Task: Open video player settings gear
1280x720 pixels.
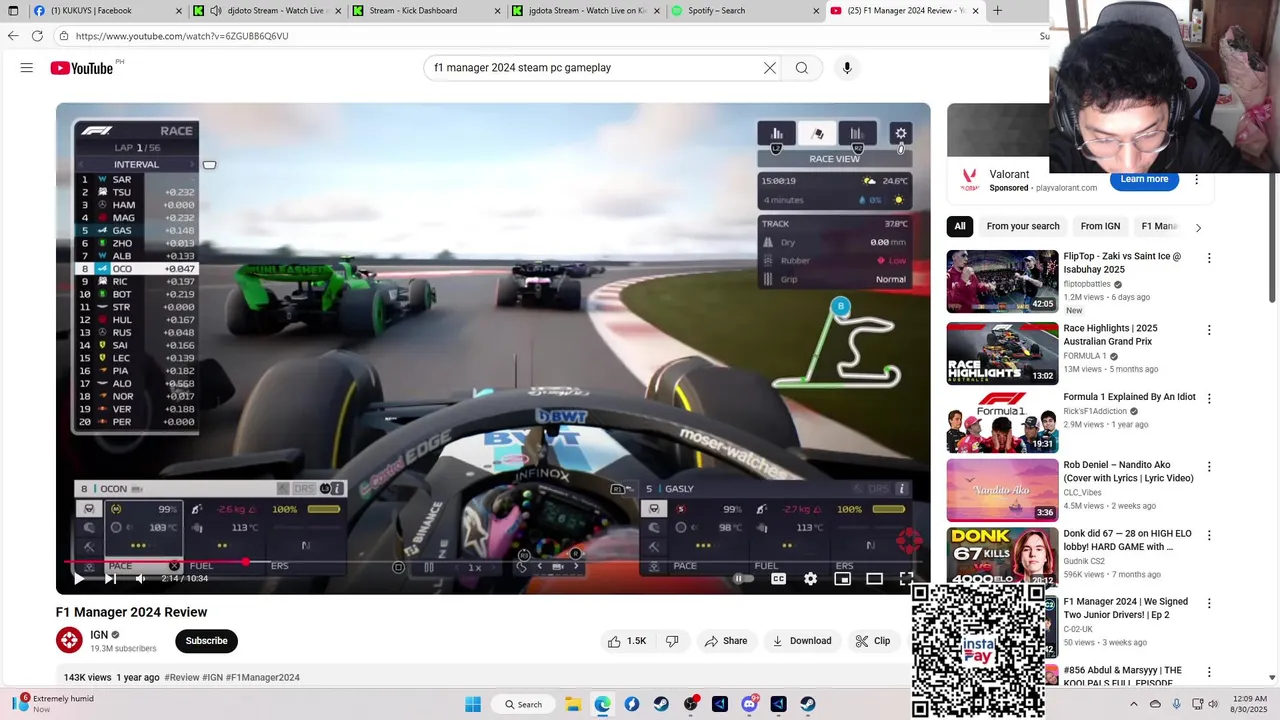Action: point(811,578)
